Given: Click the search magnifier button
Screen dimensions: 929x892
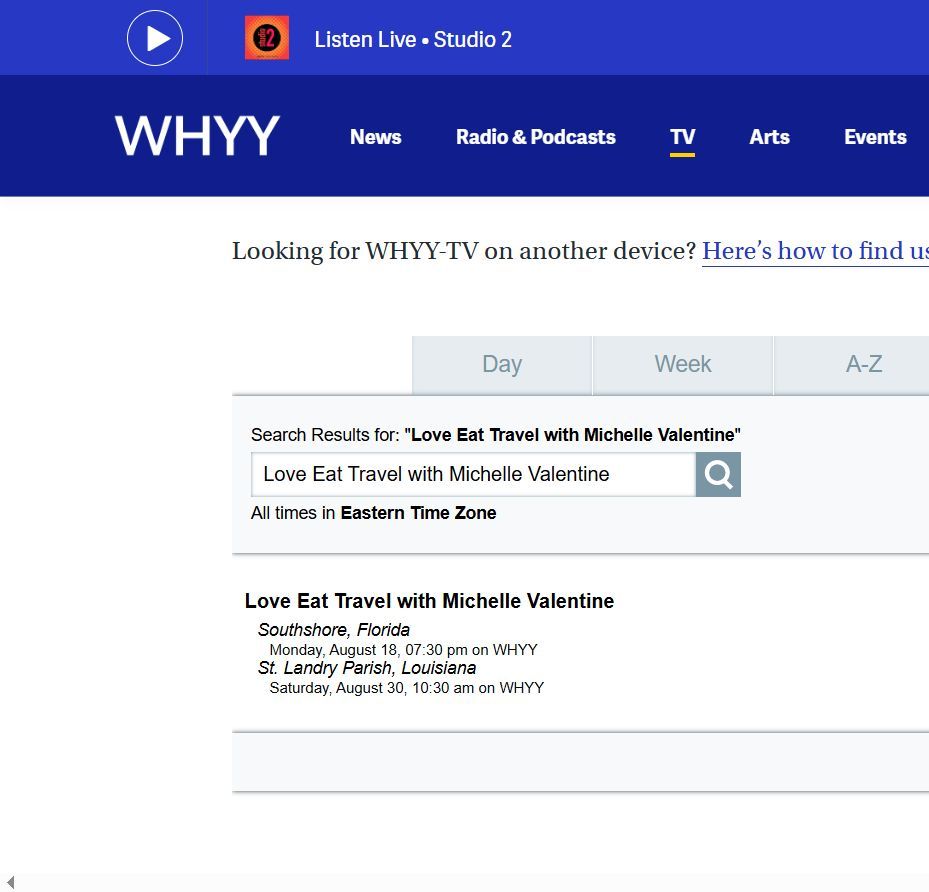Looking at the screenshot, I should (718, 474).
